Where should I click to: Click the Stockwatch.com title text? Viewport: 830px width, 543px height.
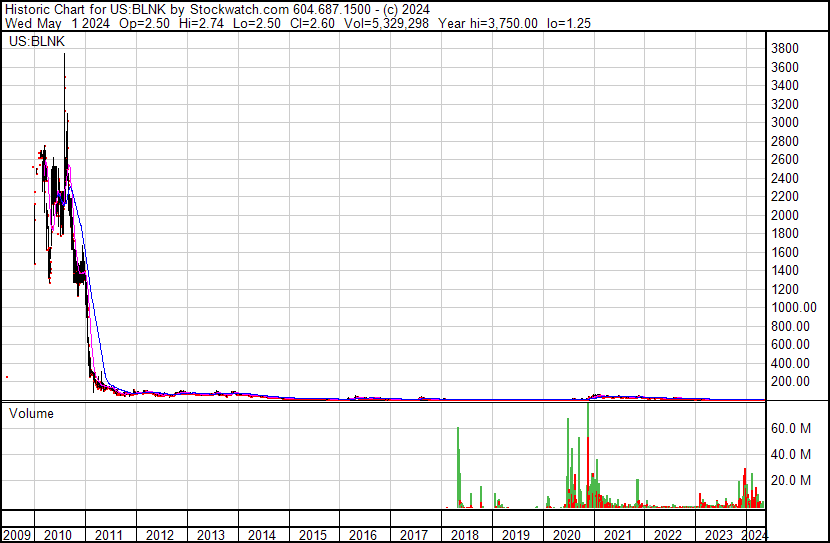239,10
